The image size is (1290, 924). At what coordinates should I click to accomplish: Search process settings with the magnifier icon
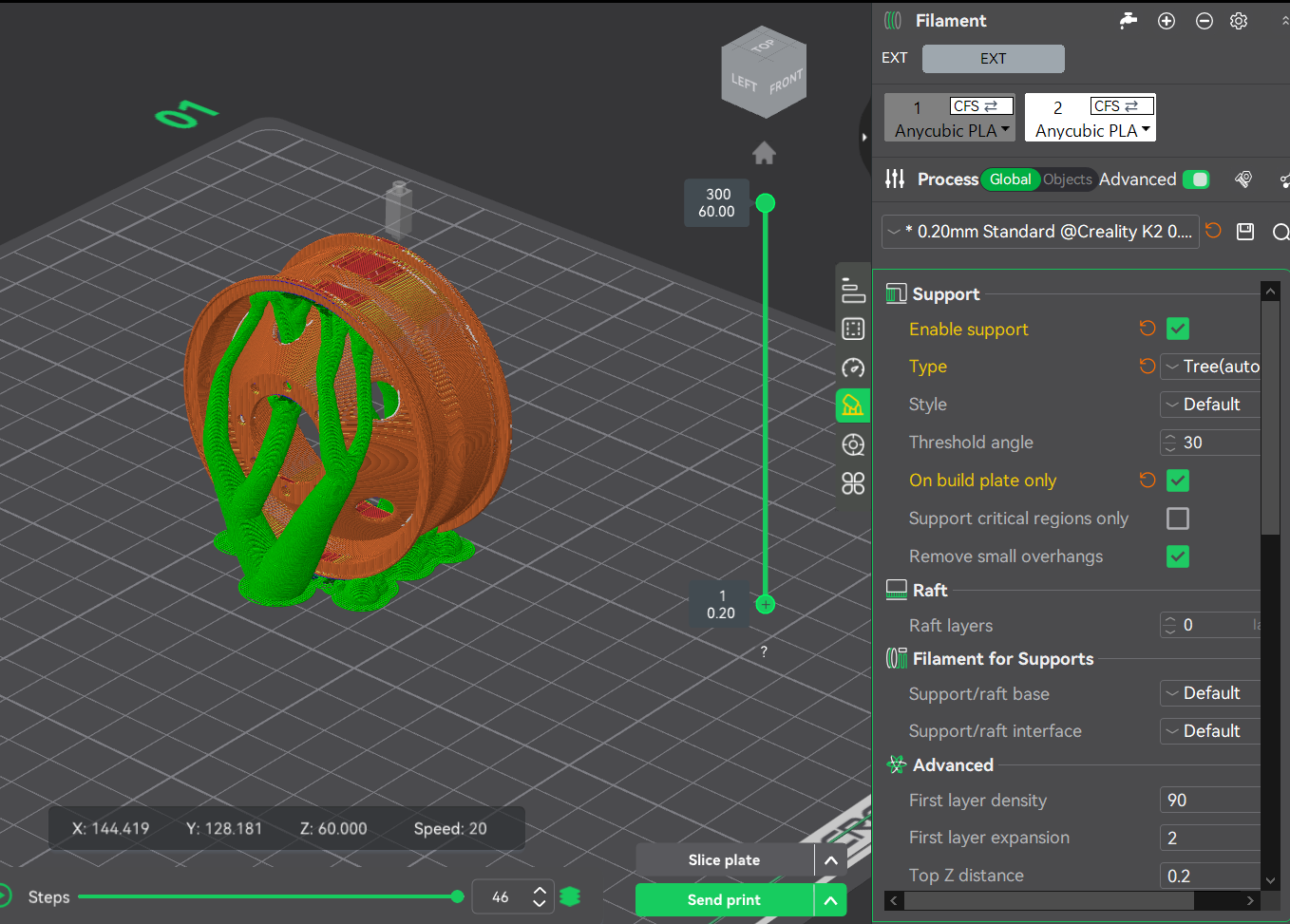pyautogui.click(x=1281, y=232)
